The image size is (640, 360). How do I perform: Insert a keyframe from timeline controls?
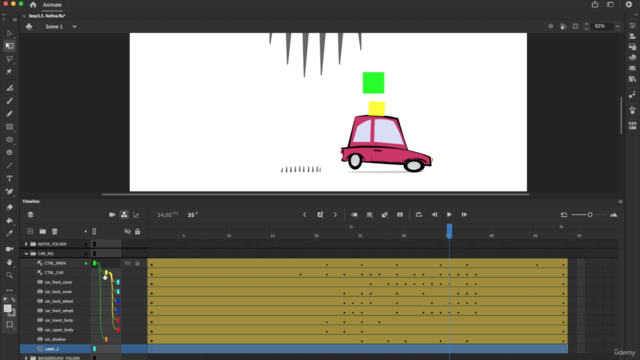pos(320,215)
